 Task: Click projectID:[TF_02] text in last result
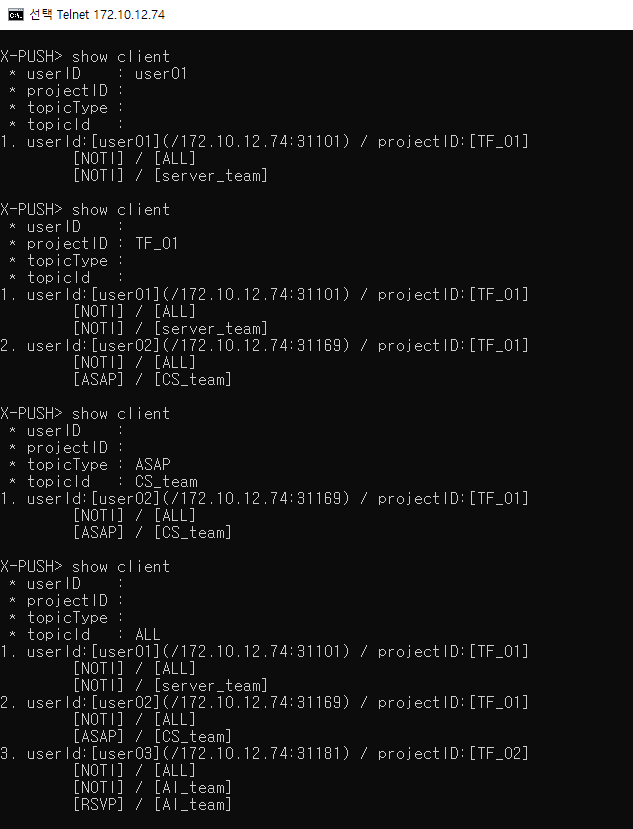[453, 753]
